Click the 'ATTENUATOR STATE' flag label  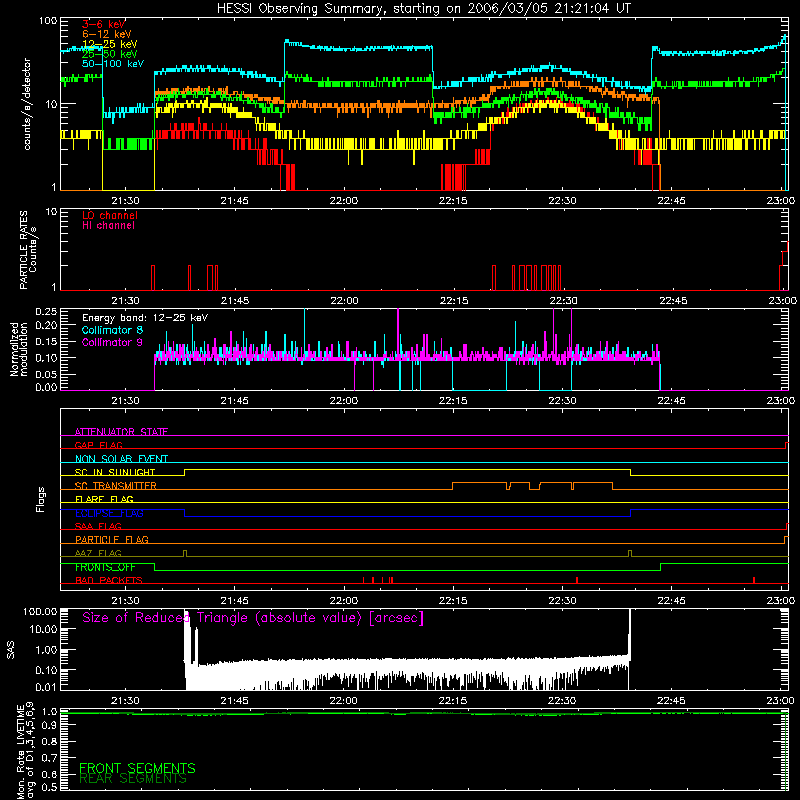click(121, 432)
